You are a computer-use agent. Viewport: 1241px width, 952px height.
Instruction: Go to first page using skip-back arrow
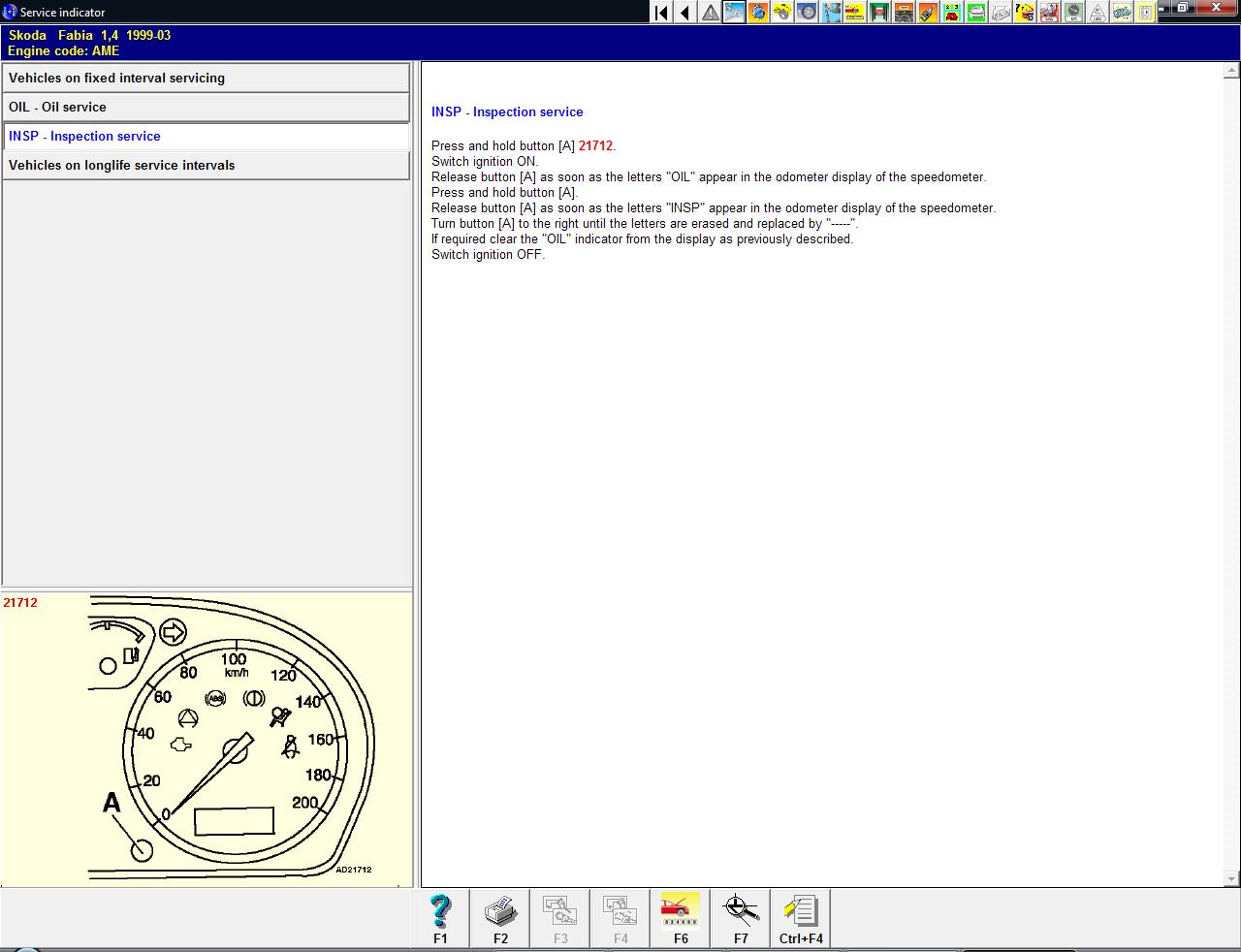pyautogui.click(x=661, y=13)
